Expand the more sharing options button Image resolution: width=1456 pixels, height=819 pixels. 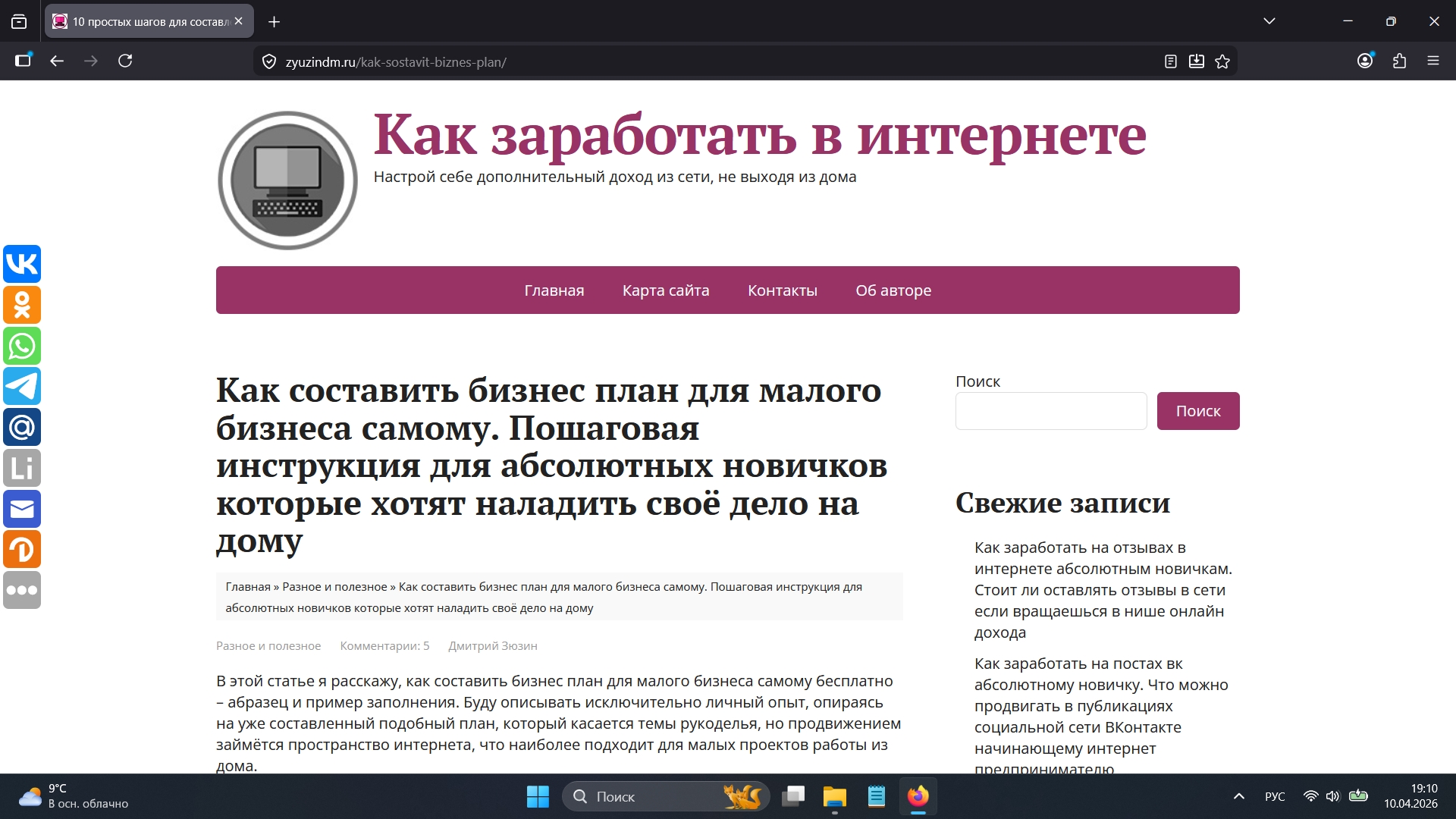(23, 590)
